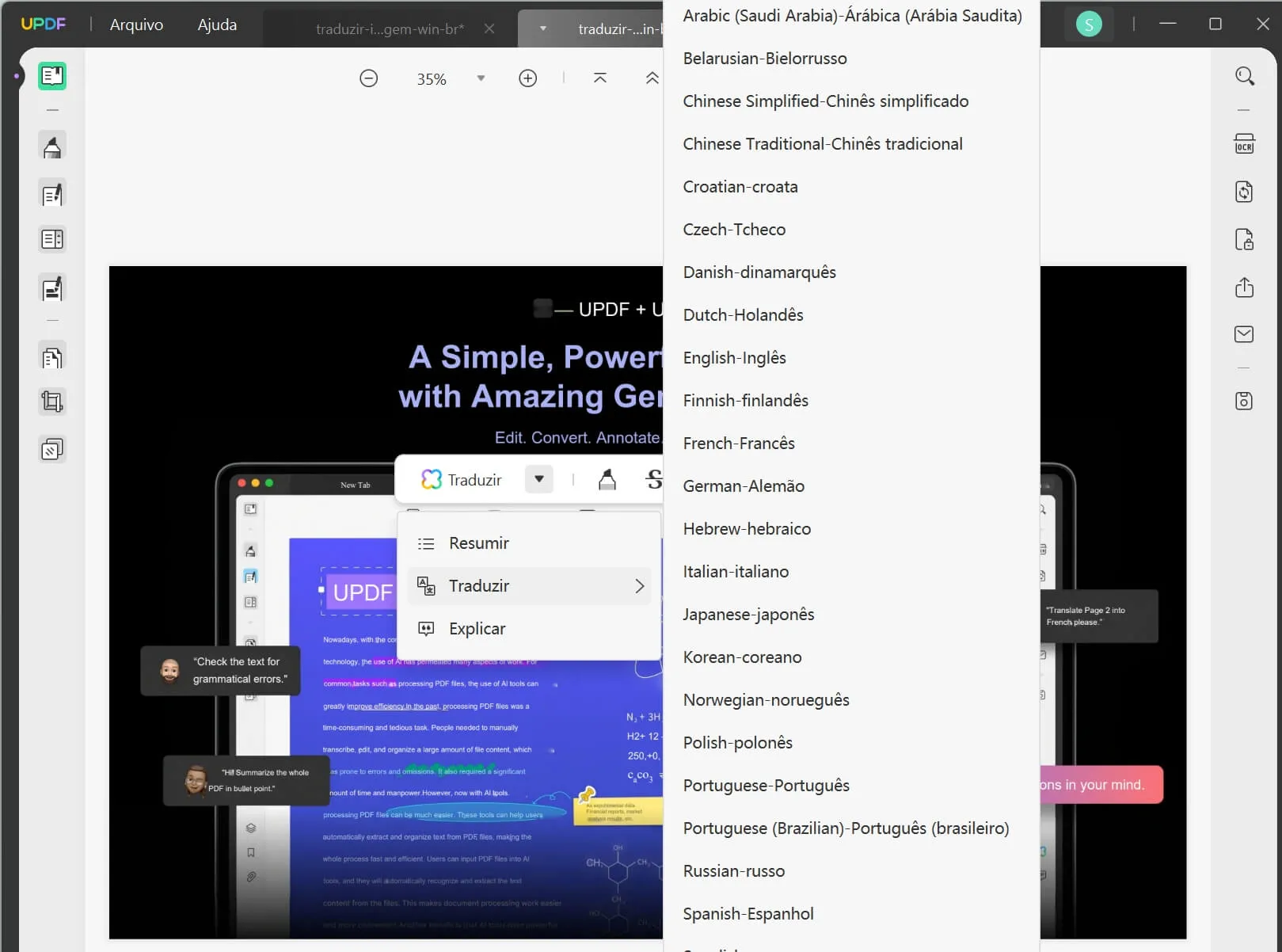
Task: Send file by email icon
Action: pos(1245,334)
